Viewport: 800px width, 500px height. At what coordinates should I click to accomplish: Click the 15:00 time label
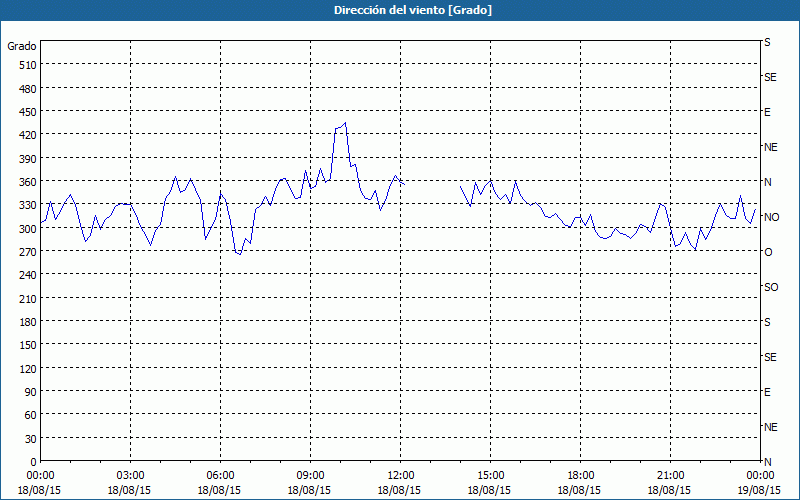coord(490,476)
